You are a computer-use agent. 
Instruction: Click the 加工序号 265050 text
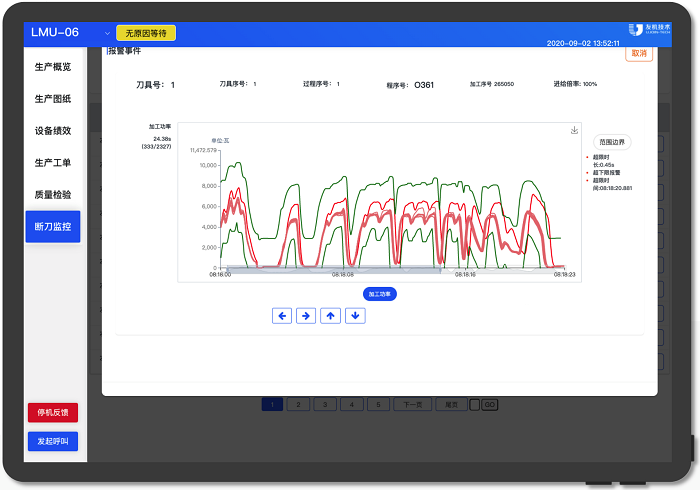(x=492, y=84)
